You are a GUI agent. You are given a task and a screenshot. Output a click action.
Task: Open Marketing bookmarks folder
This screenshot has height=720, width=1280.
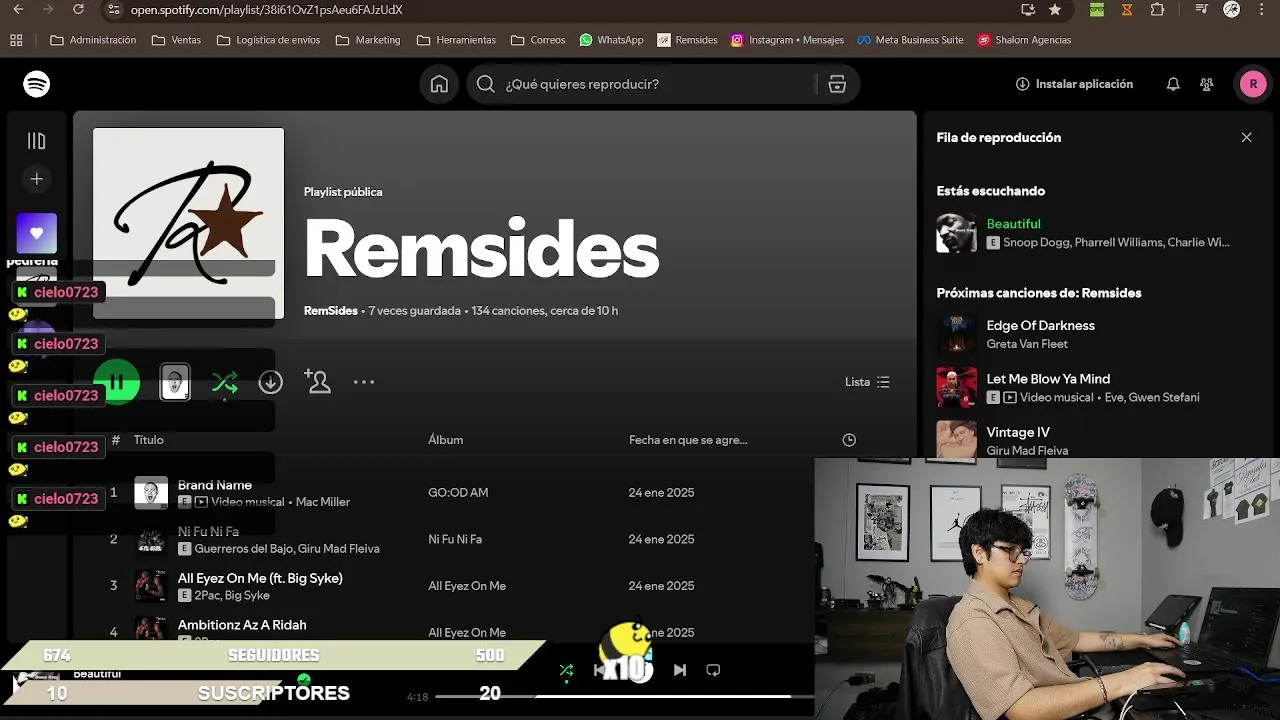tap(368, 40)
